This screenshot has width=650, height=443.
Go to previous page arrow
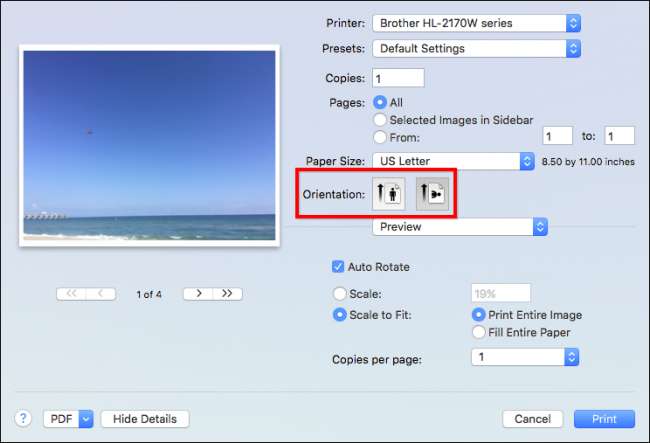(x=101, y=294)
